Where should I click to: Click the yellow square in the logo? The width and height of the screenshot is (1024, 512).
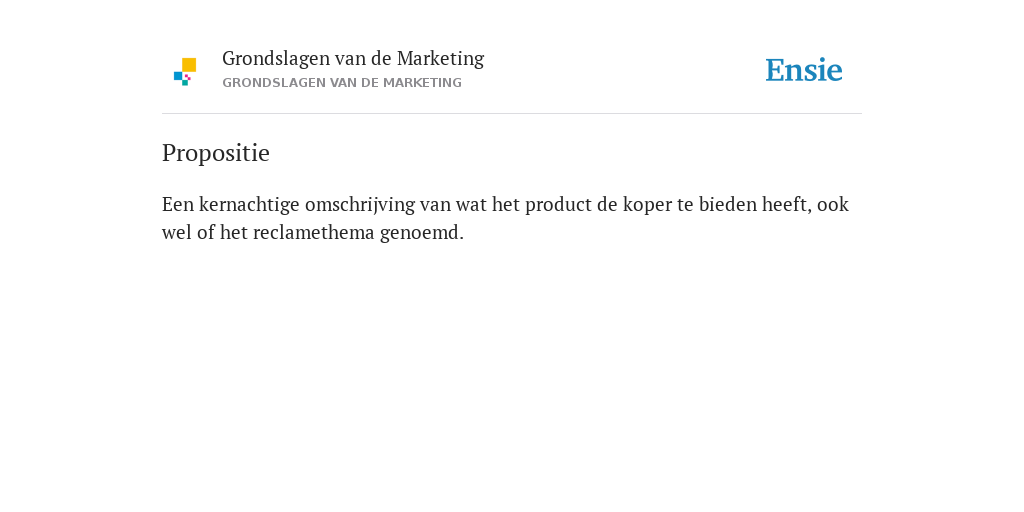189,65
